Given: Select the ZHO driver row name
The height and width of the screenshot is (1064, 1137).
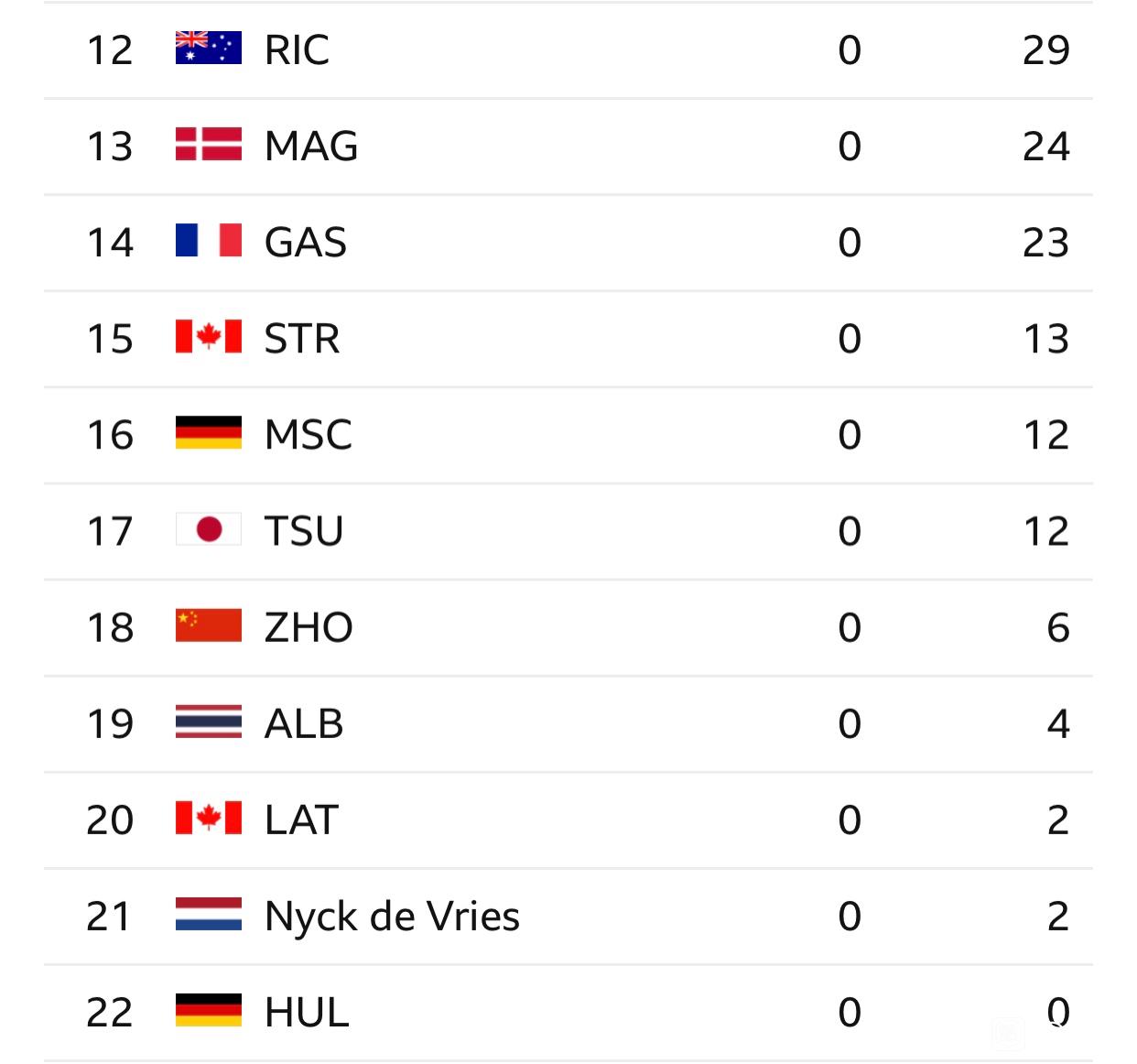Looking at the screenshot, I should click(x=309, y=627).
